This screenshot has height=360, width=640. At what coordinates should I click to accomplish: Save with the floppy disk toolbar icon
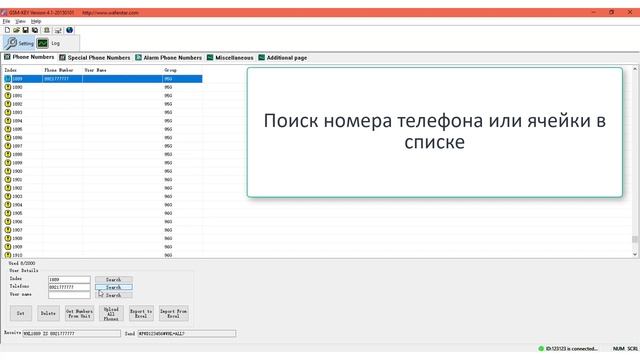point(25,30)
